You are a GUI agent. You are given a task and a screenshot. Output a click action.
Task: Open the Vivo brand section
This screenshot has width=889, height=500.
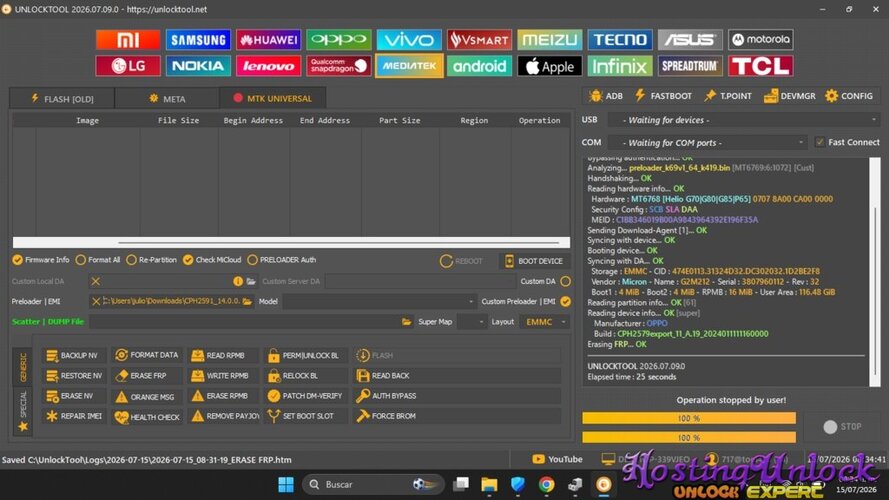409,40
